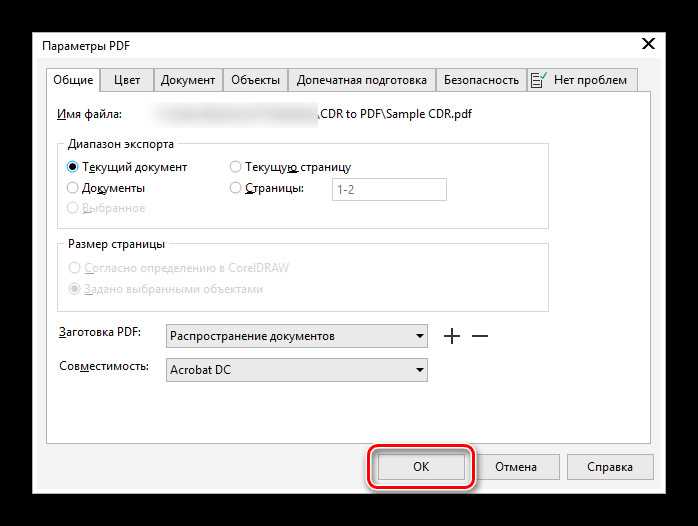698x526 pixels.
Task: Click the pages range field 1-2
Action: [x=389, y=190]
